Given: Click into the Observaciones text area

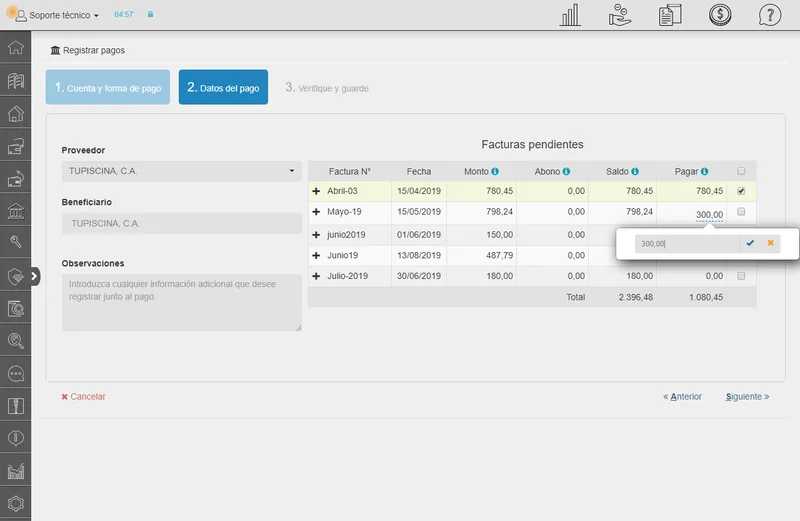Looking at the screenshot, I should click(182, 303).
